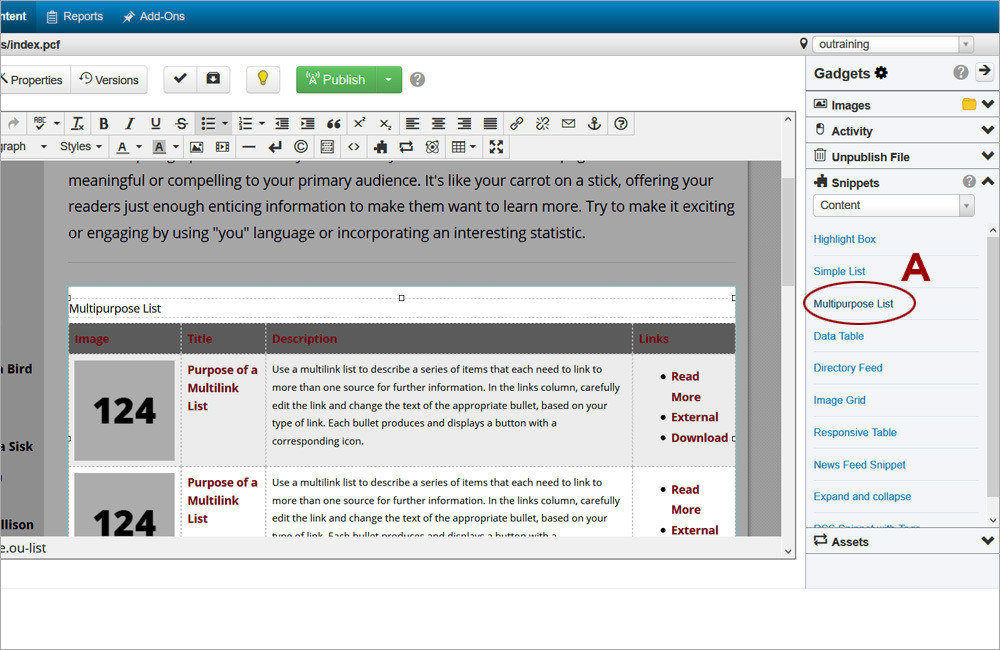Open the Gadgets settings gear
This screenshot has width=1000, height=650.
coord(881,73)
